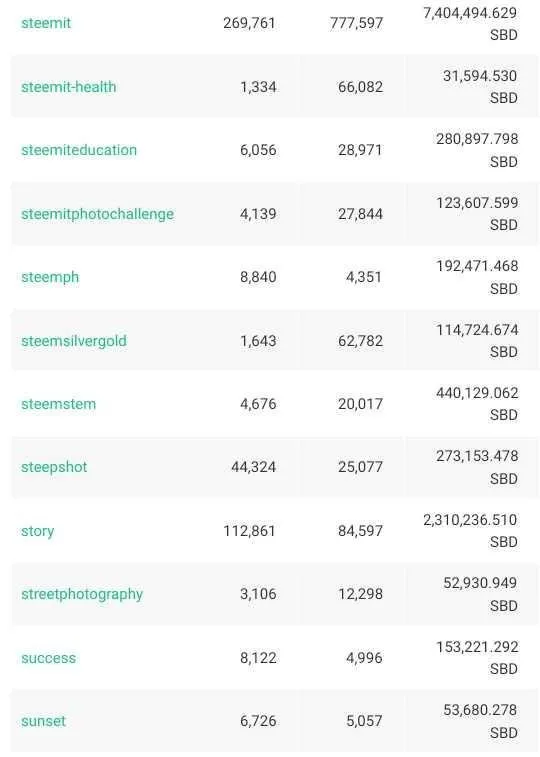Select the 53,680.278 SBD payout for sunset
Image resolution: width=540 pixels, height=757 pixels.
coord(480,721)
